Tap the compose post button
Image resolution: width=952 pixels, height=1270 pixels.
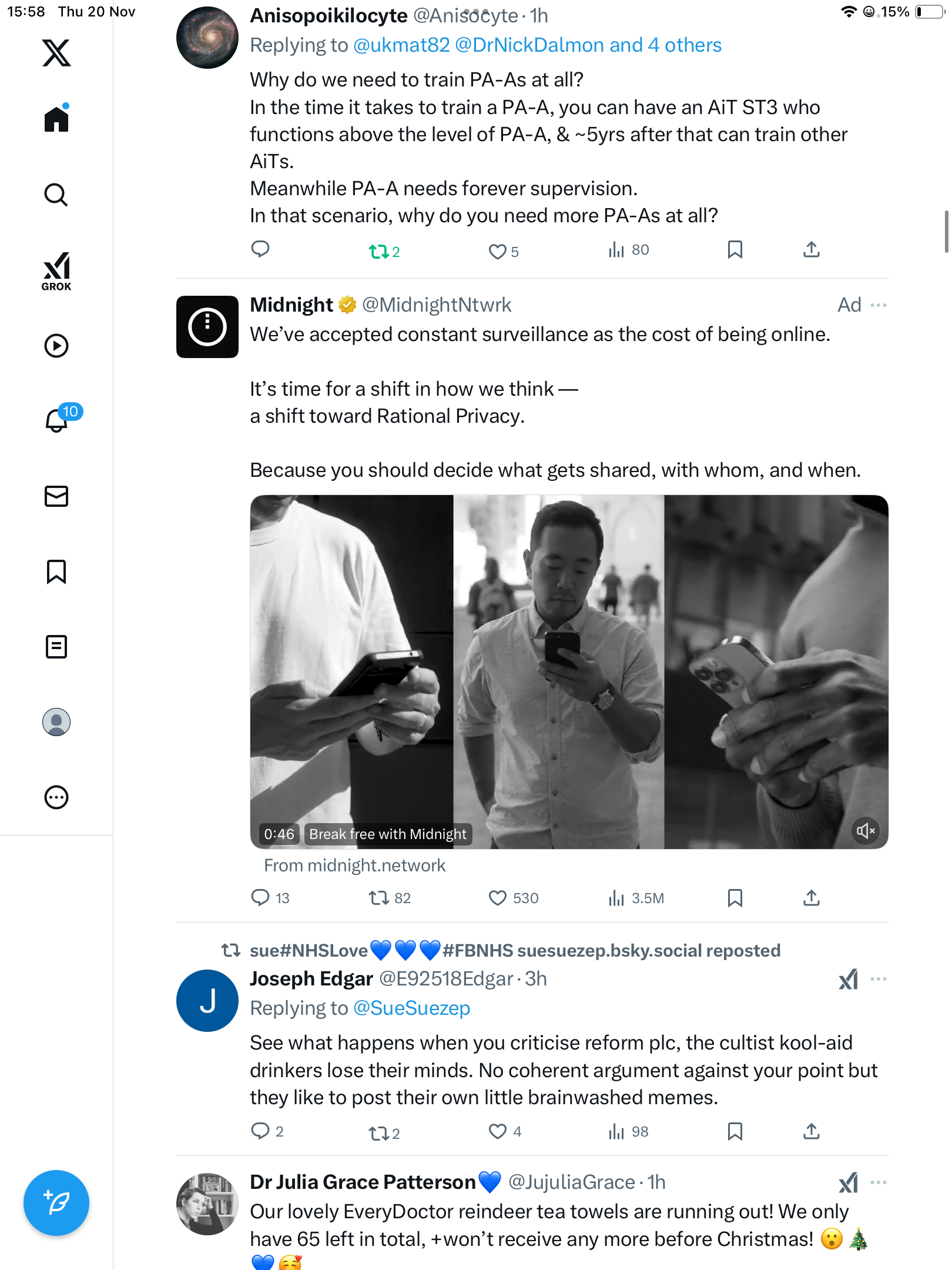[56, 1203]
